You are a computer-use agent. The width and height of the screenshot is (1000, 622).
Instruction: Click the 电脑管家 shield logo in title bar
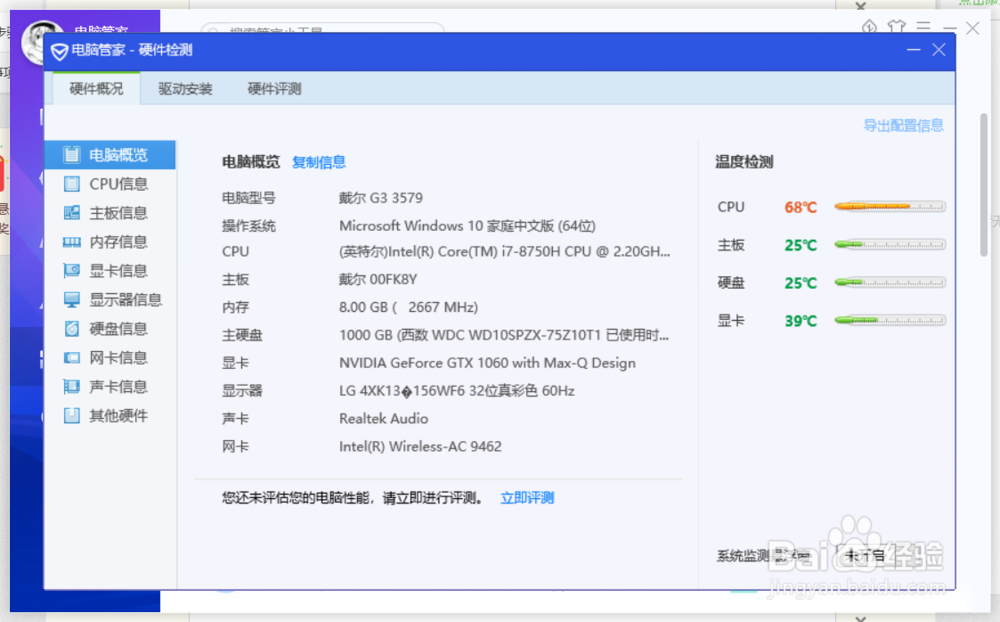(59, 51)
